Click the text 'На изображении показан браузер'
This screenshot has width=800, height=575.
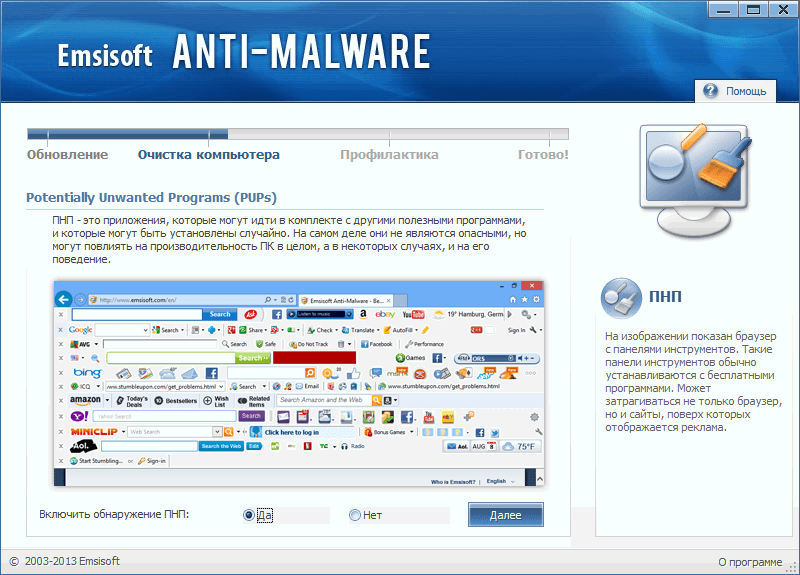tap(691, 336)
